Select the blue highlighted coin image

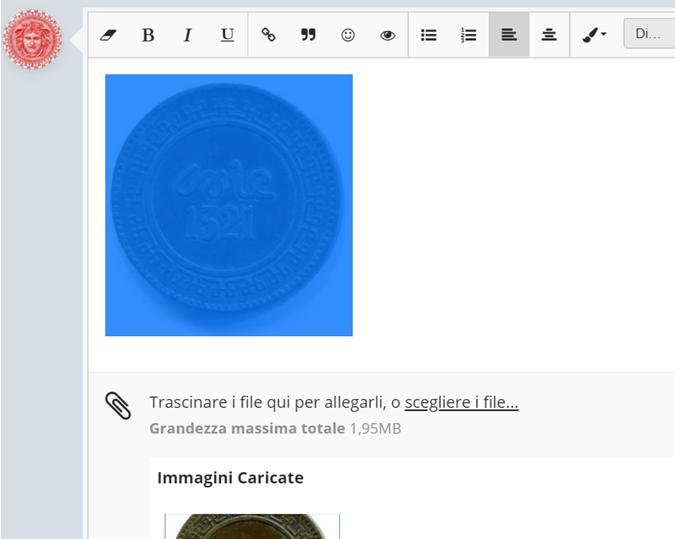(x=229, y=205)
